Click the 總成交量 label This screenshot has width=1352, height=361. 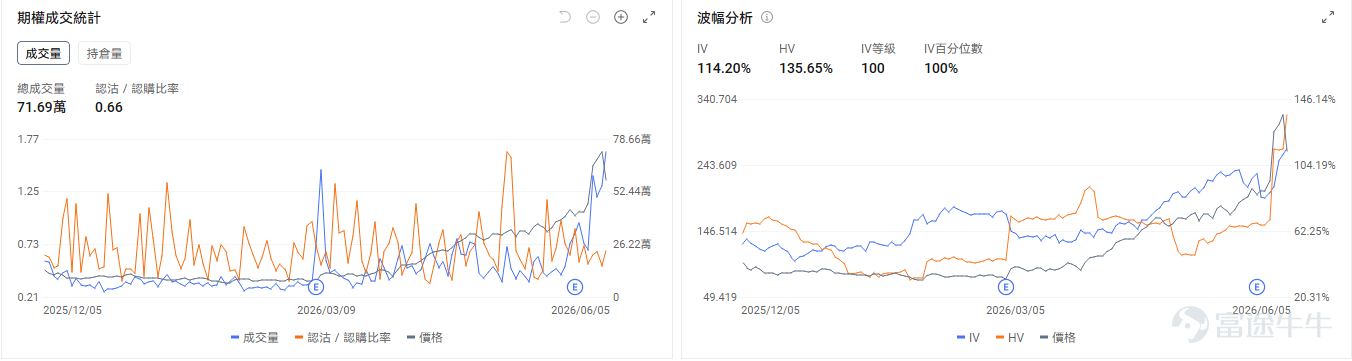pos(41,89)
